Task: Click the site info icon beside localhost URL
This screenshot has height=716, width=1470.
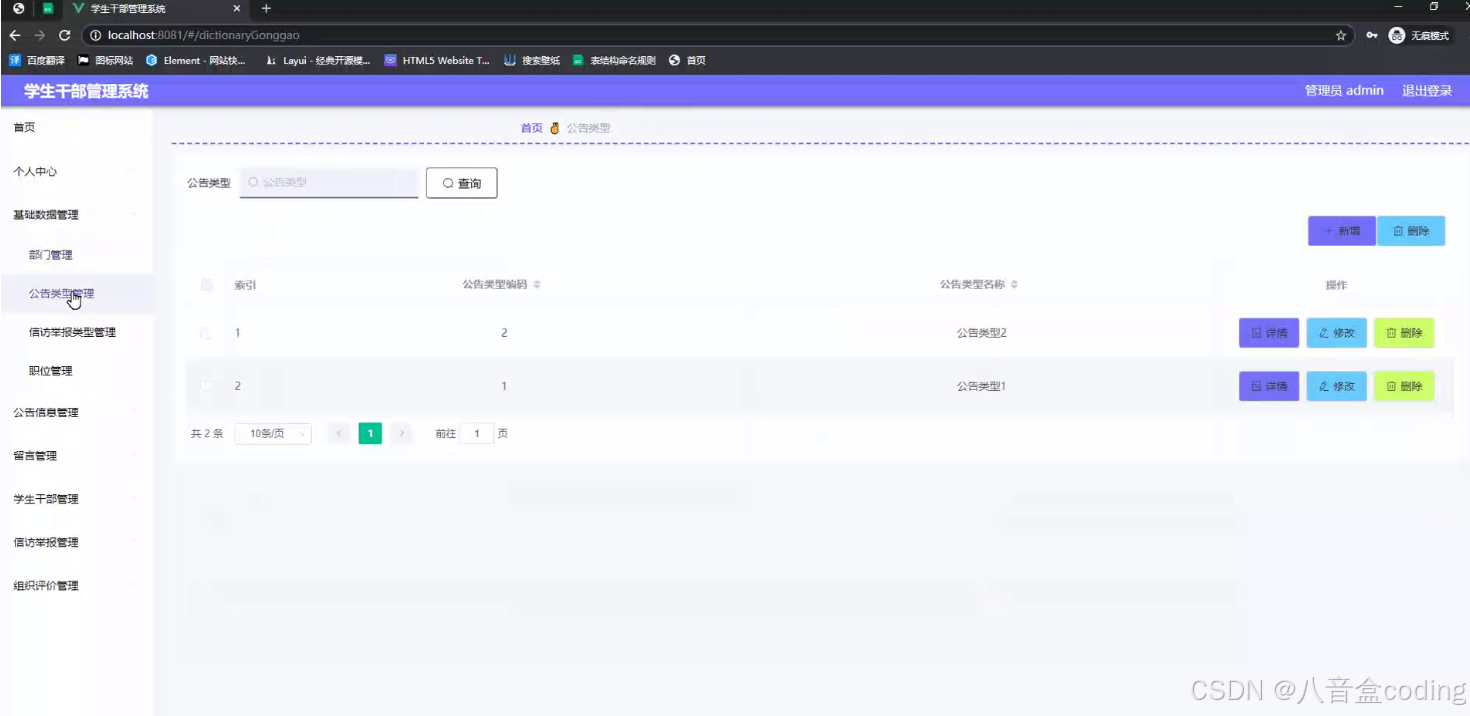Action: (96, 35)
